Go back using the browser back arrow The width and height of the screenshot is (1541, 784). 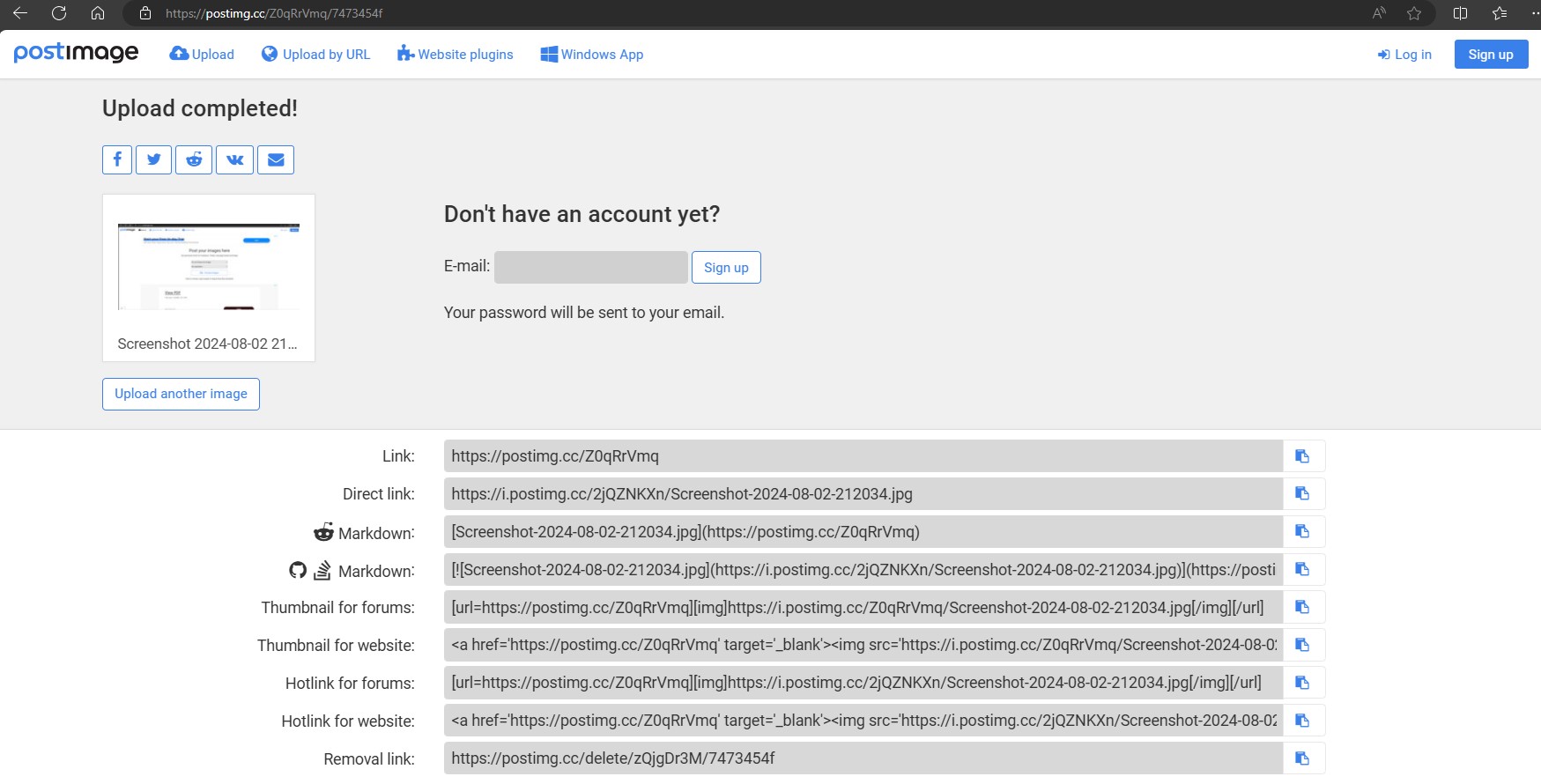coord(20,13)
